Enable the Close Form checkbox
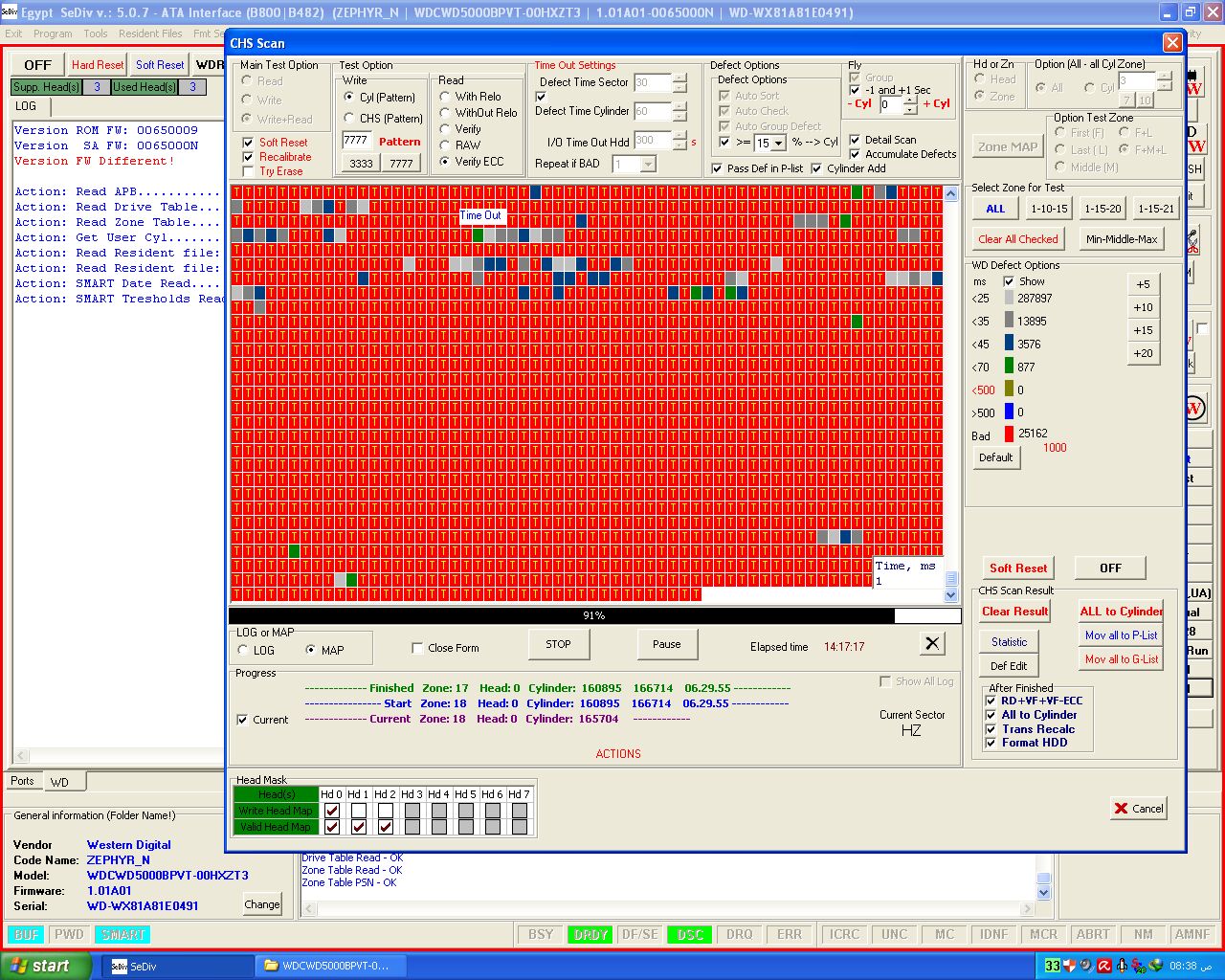This screenshot has width=1225, height=980. pyautogui.click(x=417, y=648)
